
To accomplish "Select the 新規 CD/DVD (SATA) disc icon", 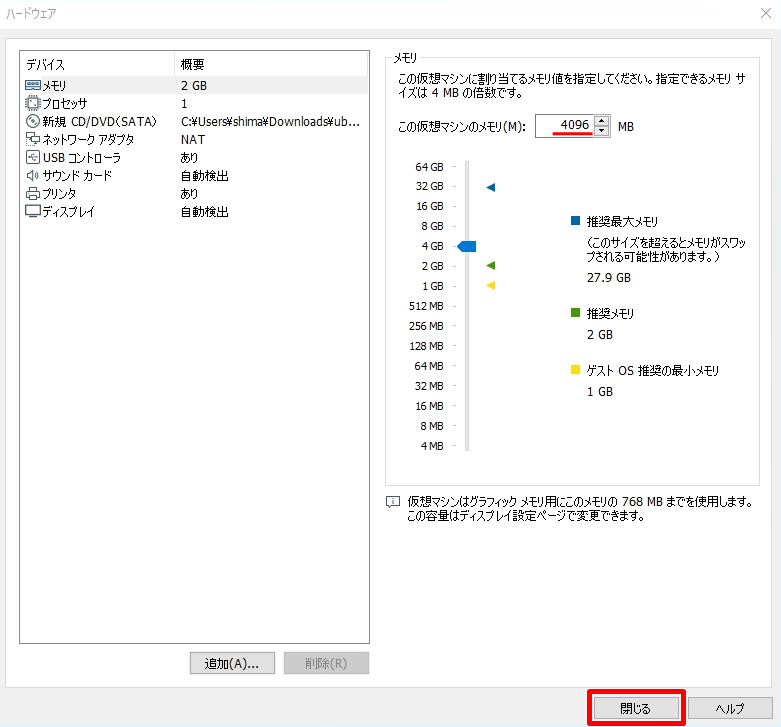I will click(33, 121).
